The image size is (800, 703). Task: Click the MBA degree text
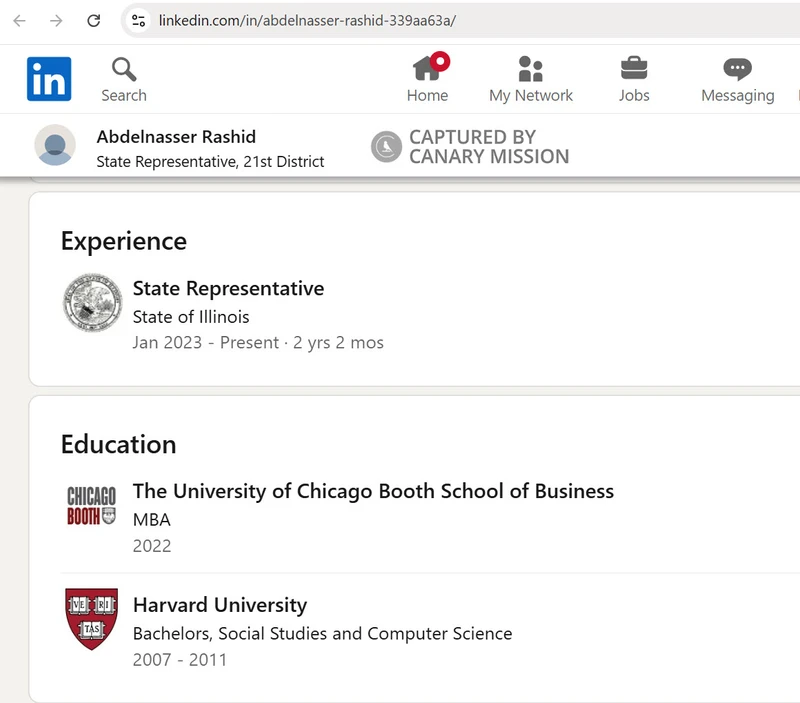point(152,519)
